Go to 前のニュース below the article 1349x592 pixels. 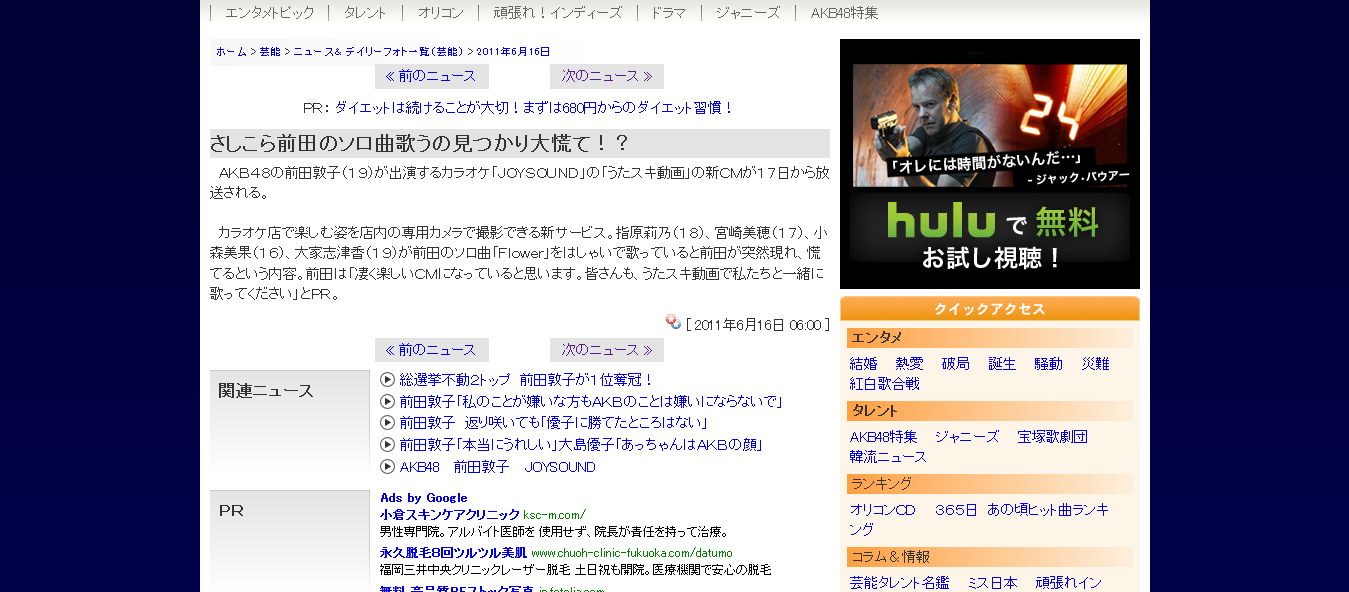pyautogui.click(x=432, y=350)
